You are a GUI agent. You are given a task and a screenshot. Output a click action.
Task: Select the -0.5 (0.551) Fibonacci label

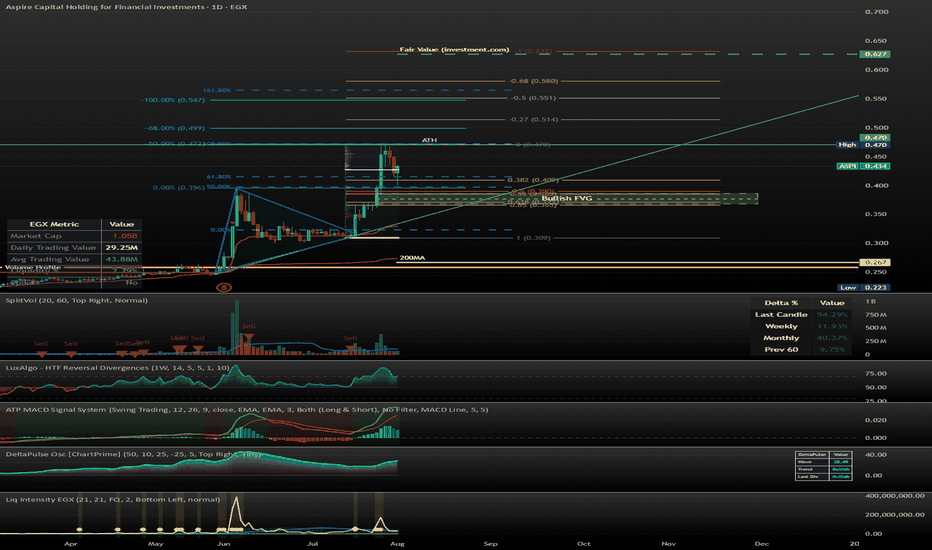click(x=534, y=98)
